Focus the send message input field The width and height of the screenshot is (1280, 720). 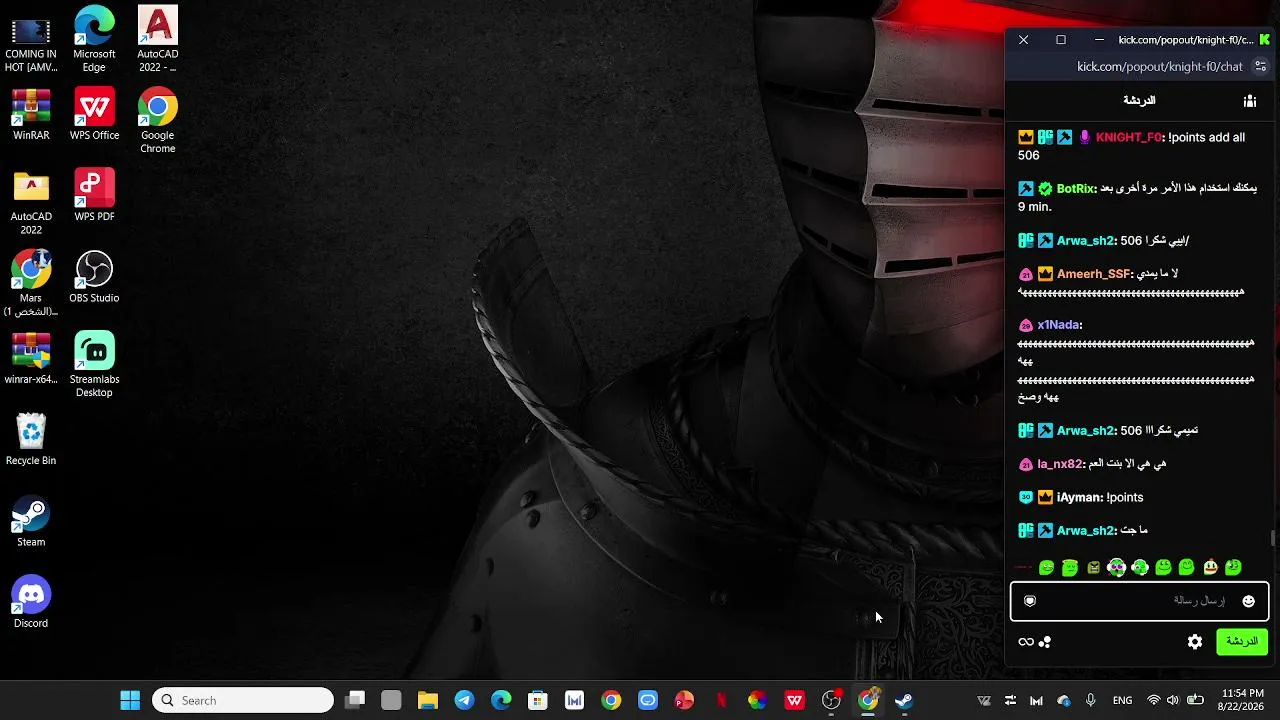coord(1139,601)
